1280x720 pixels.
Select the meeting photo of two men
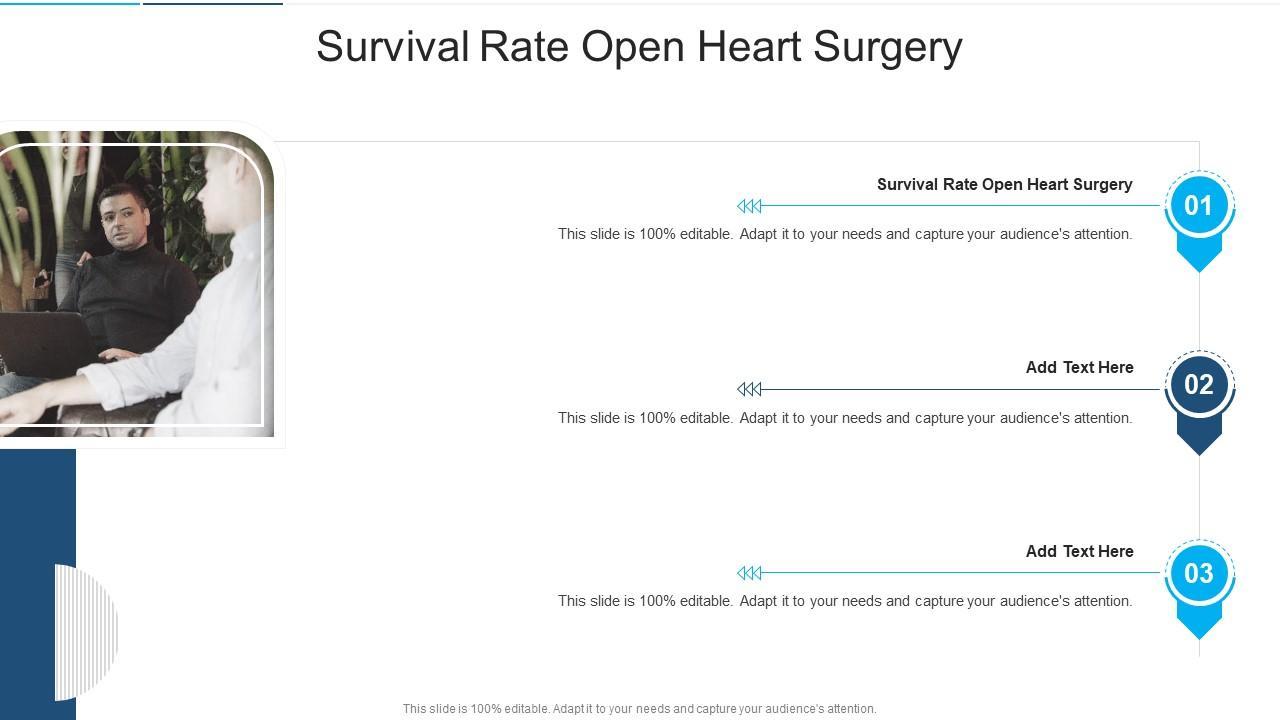[x=135, y=285]
